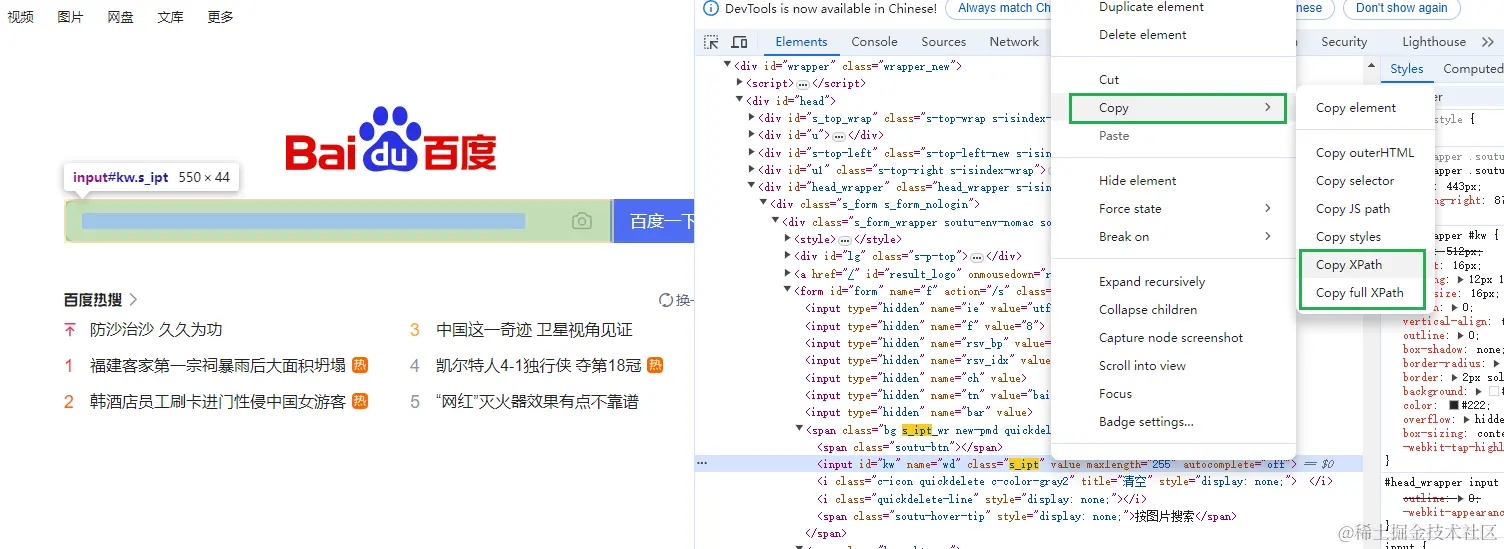Click the 百度一下 search button

[654, 221]
